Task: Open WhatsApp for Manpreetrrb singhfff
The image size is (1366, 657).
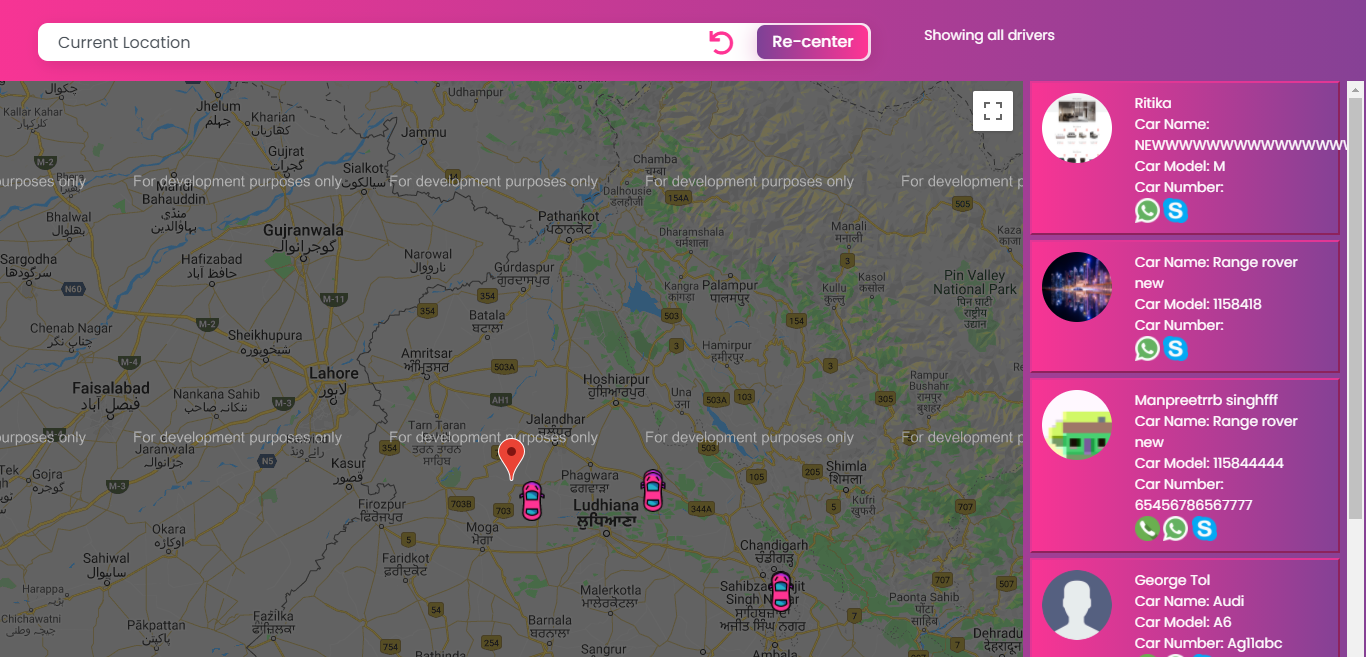Action: pos(1176,529)
